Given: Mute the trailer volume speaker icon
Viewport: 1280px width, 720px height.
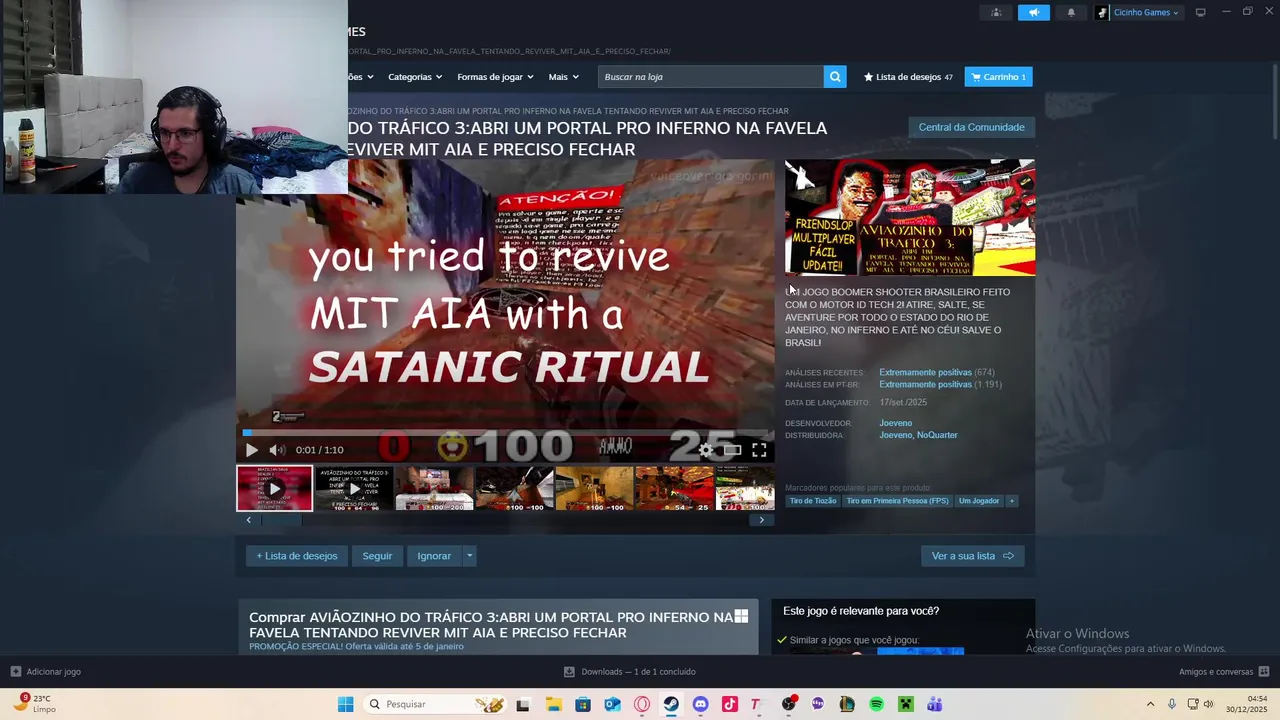Looking at the screenshot, I should click(276, 450).
